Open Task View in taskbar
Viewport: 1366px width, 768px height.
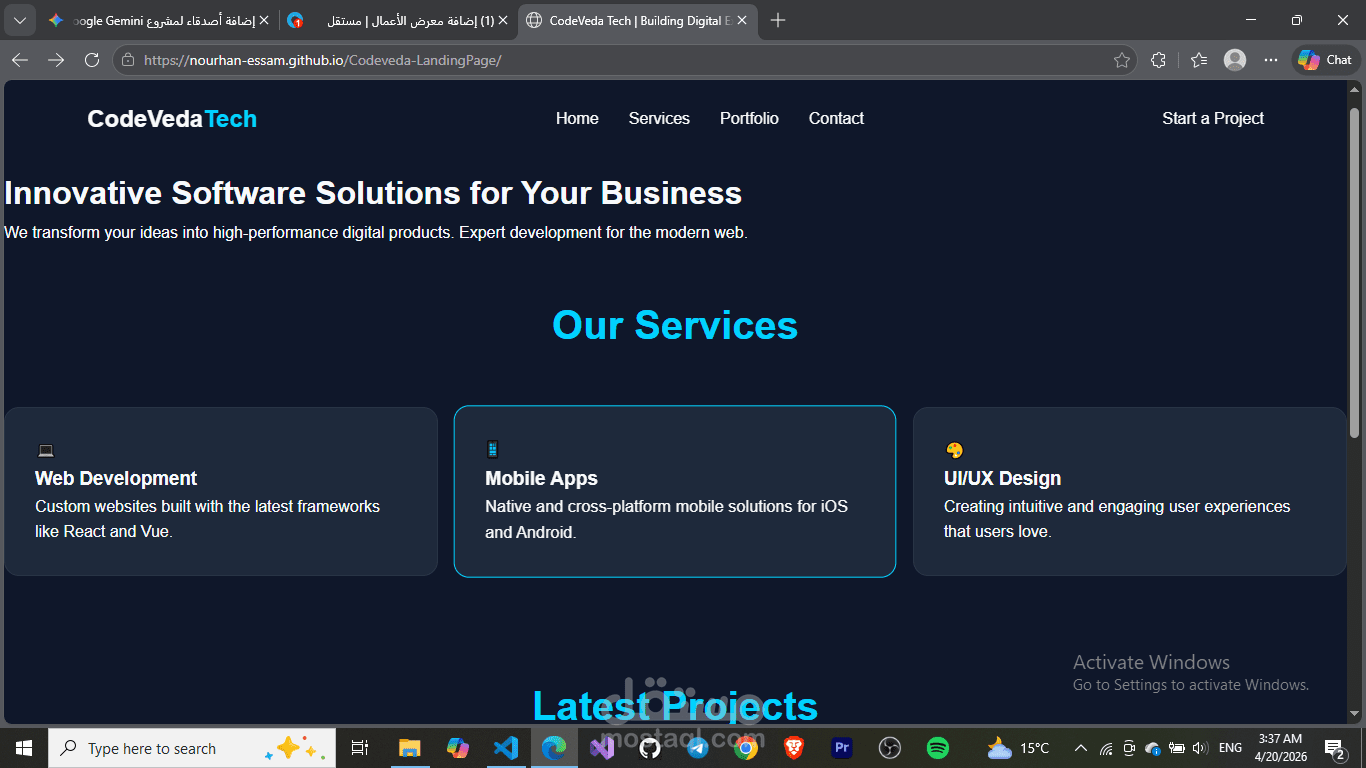(x=360, y=748)
